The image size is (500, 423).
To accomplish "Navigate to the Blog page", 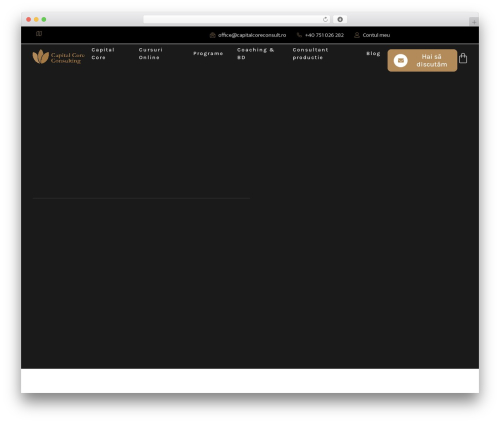I will click(373, 53).
